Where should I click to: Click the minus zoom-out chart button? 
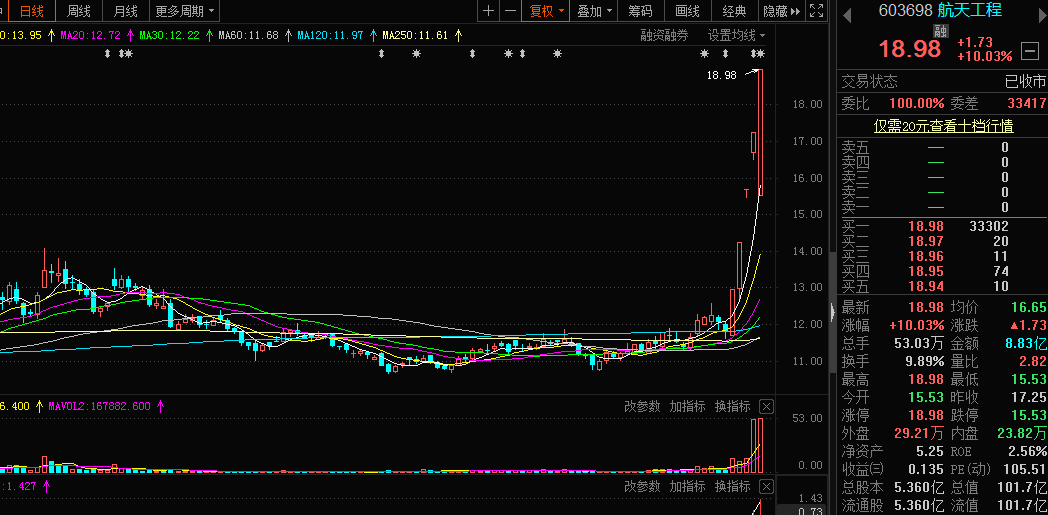511,12
